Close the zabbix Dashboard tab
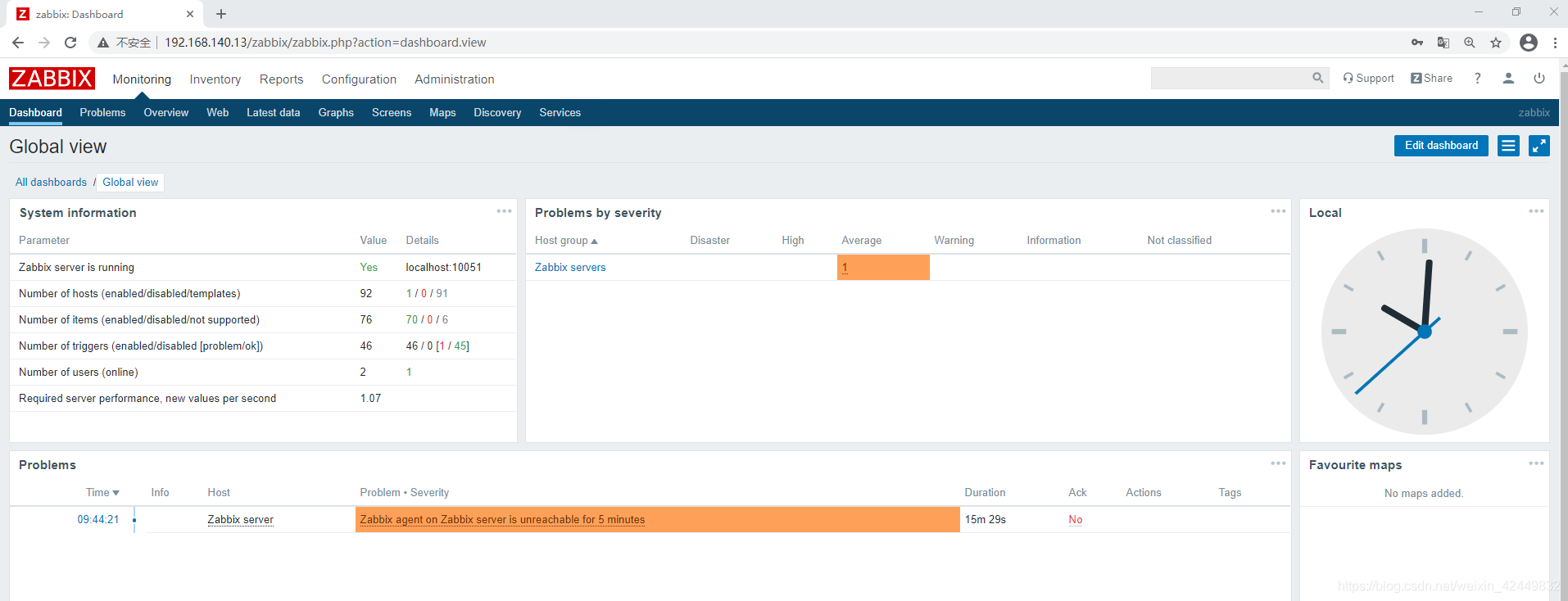The width and height of the screenshot is (1568, 601). pyautogui.click(x=190, y=14)
